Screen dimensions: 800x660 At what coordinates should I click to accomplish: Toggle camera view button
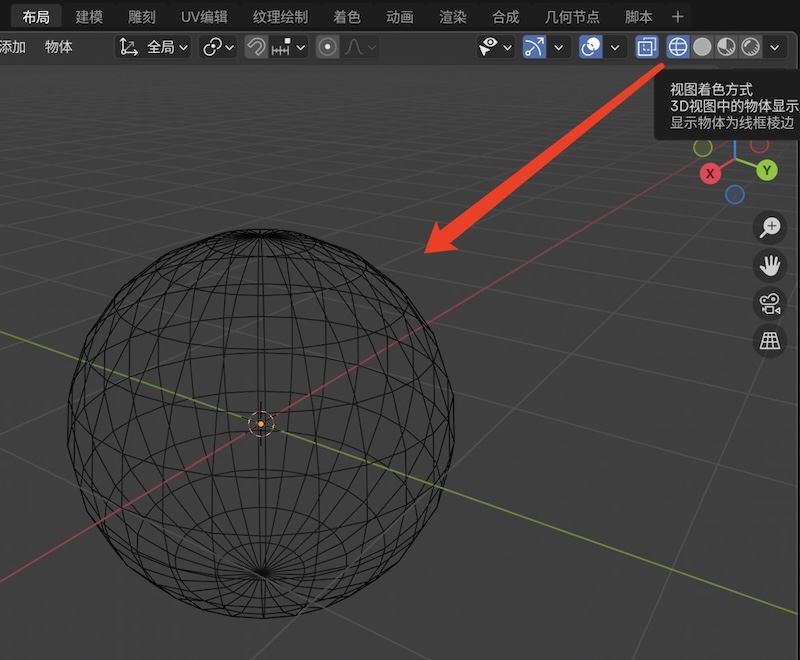(770, 303)
